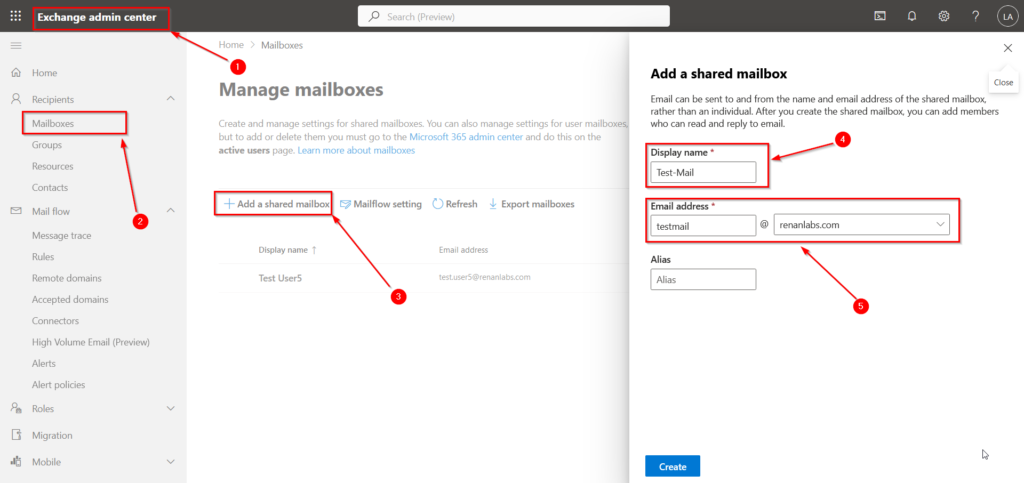The height and width of the screenshot is (483, 1024).
Task: Click the search magnifier icon
Action: click(374, 16)
